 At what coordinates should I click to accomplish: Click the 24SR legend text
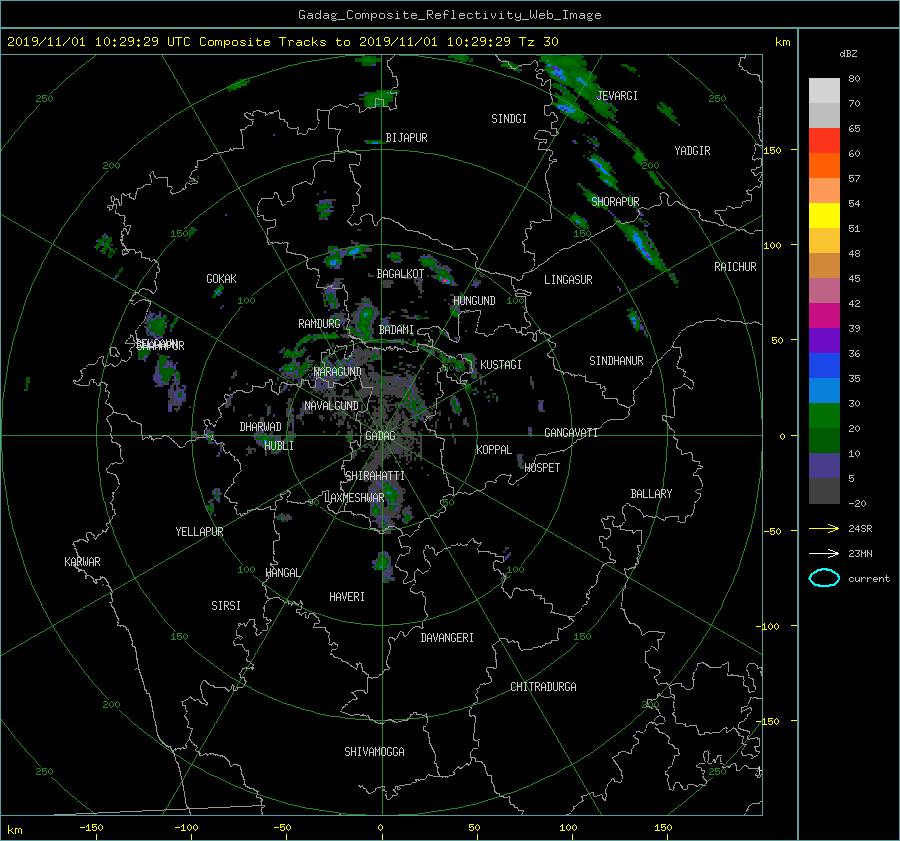click(860, 529)
